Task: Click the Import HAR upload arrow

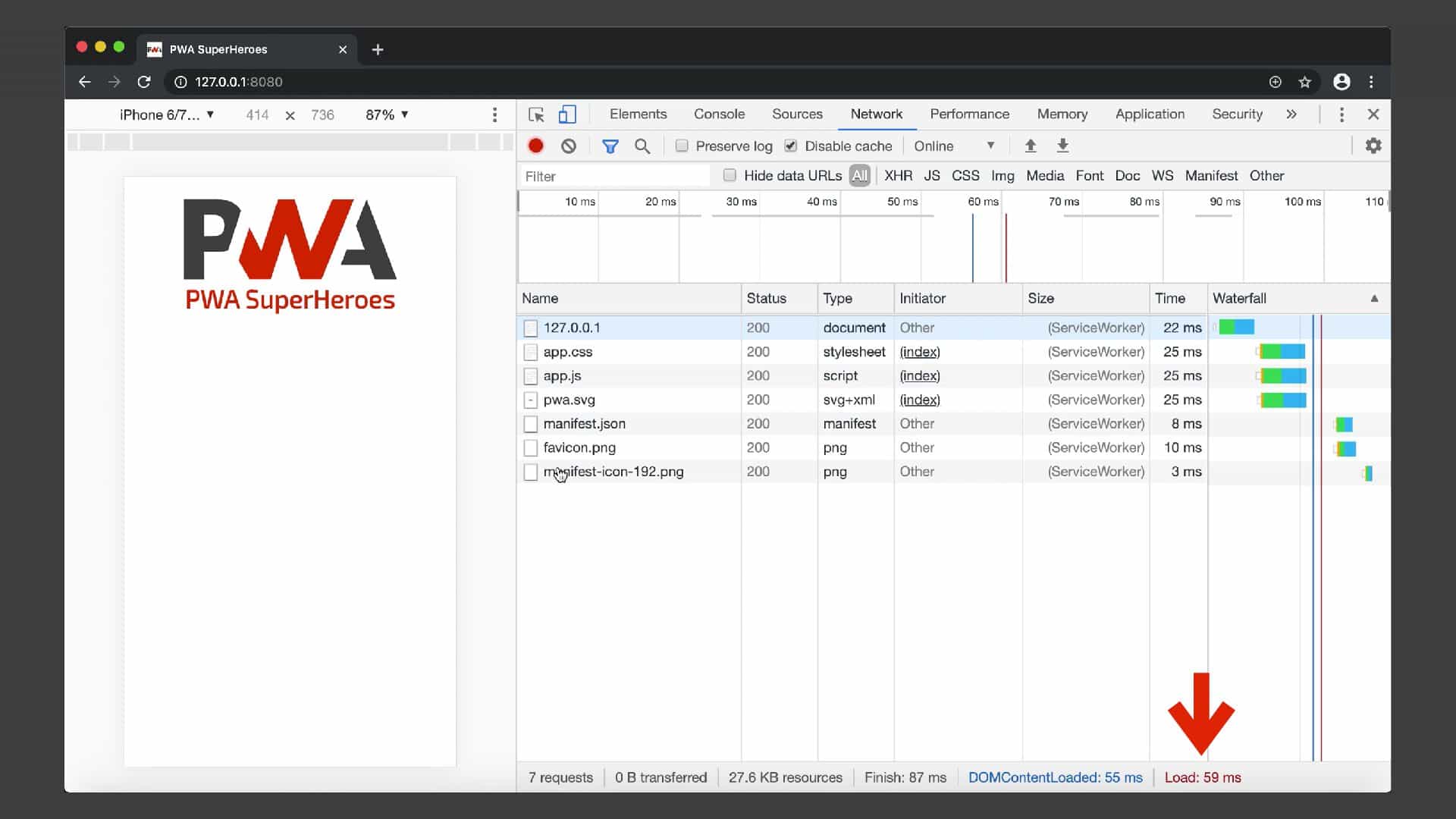Action: point(1030,146)
